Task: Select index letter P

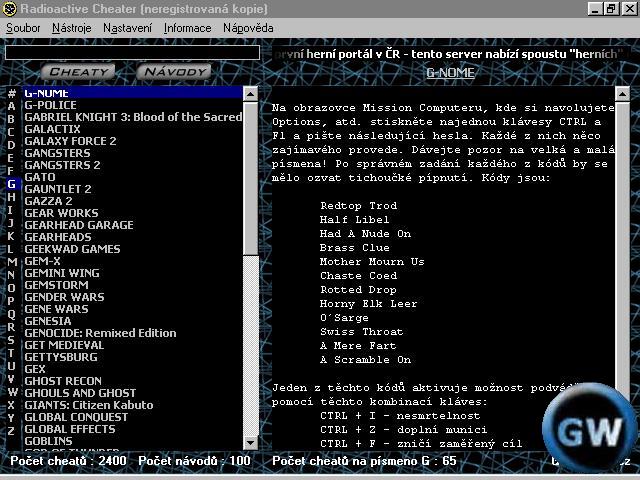Action: click(x=11, y=301)
